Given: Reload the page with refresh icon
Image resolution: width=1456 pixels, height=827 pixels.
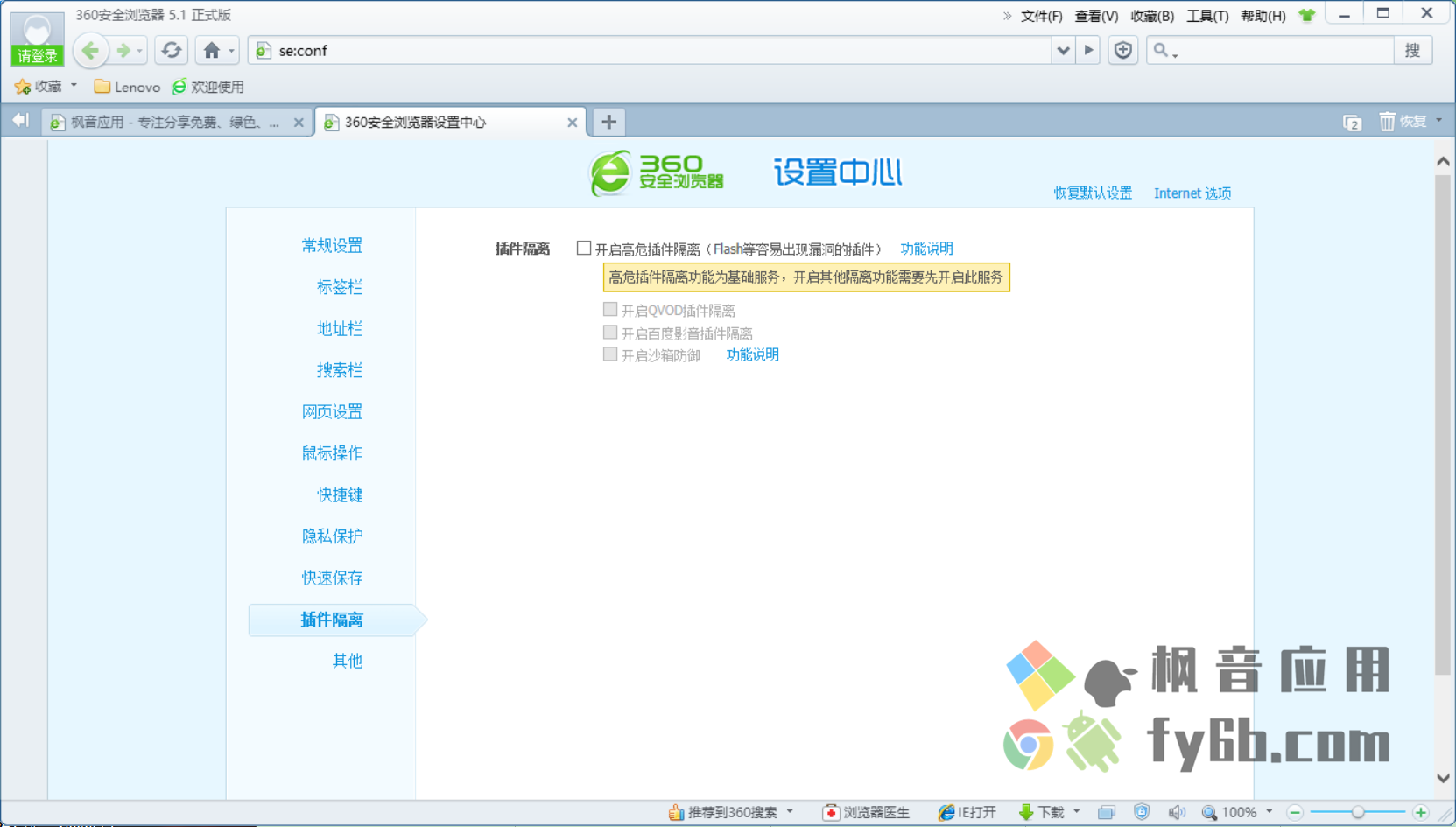Looking at the screenshot, I should [172, 51].
